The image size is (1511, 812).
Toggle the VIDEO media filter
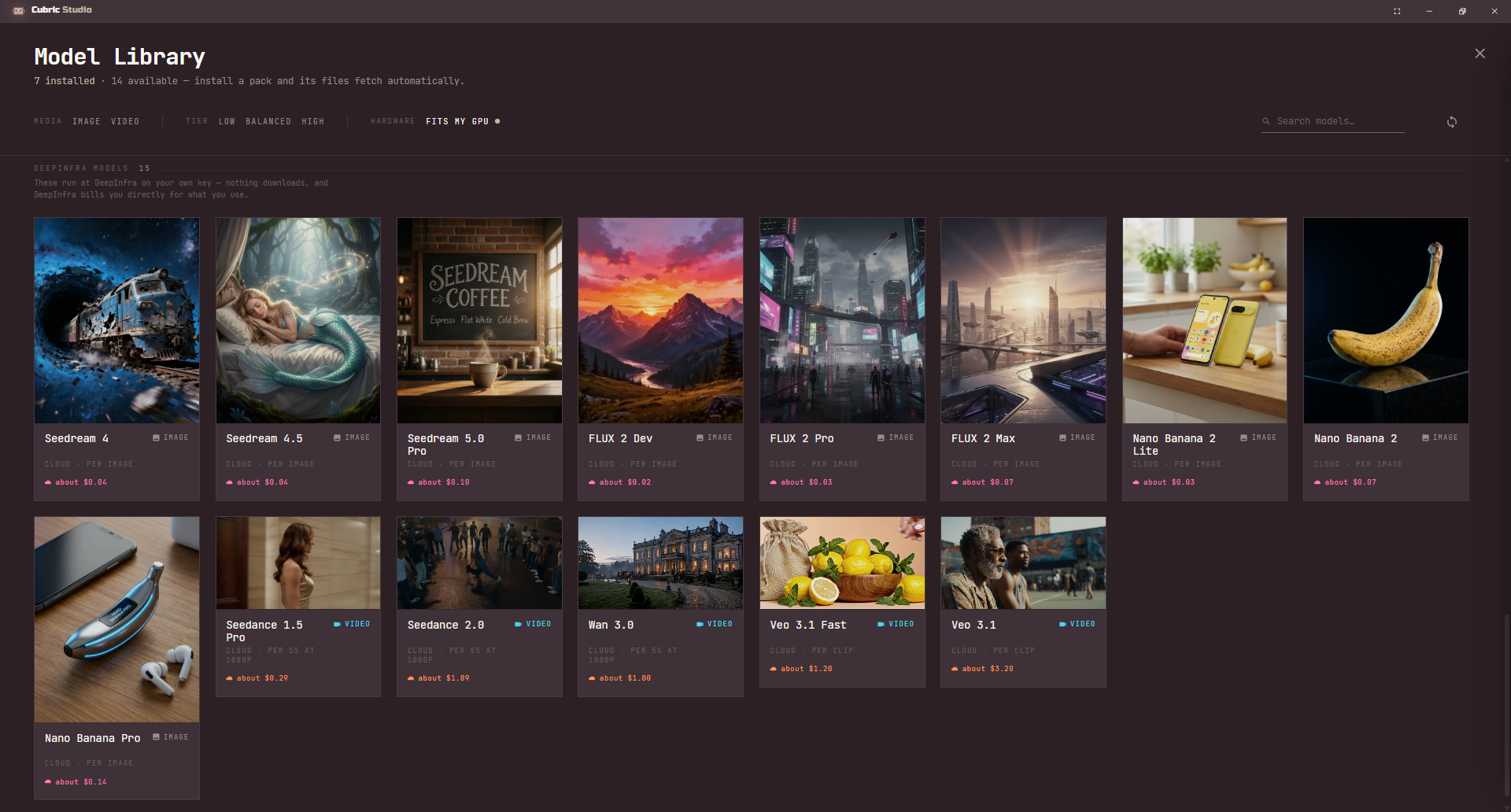(x=125, y=121)
